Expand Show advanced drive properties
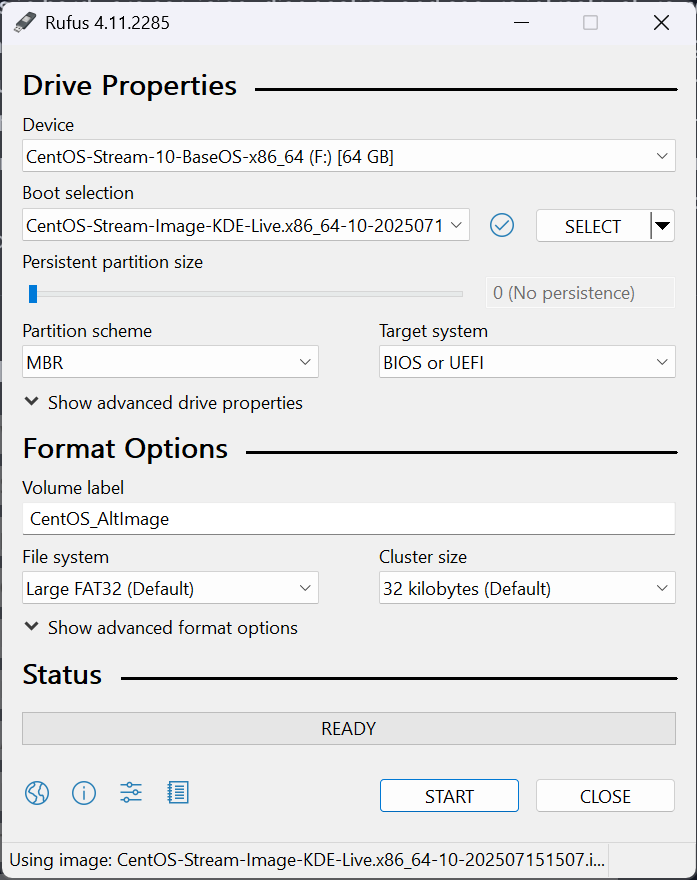The image size is (697, 880). (163, 403)
